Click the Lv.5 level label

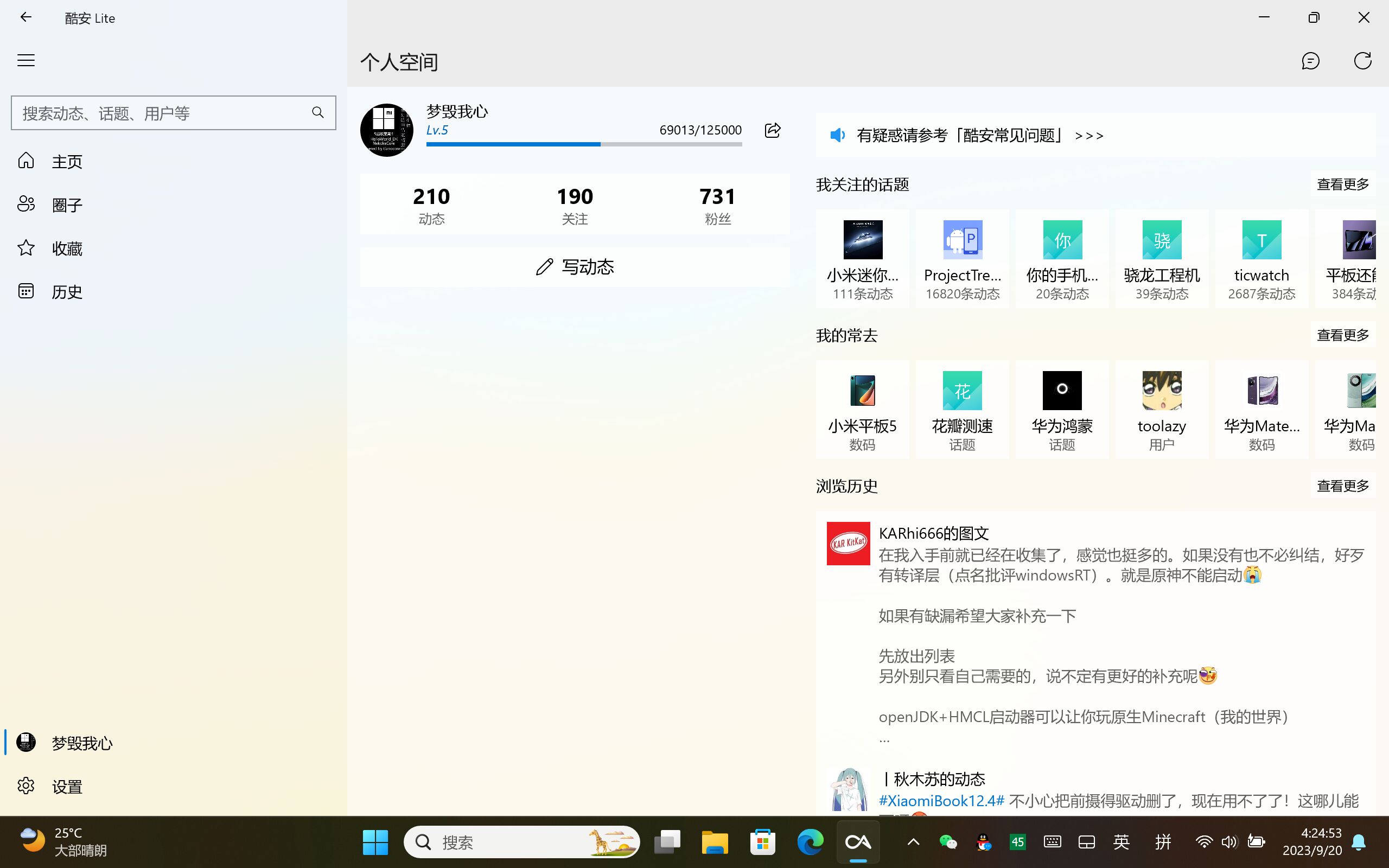coord(437,130)
